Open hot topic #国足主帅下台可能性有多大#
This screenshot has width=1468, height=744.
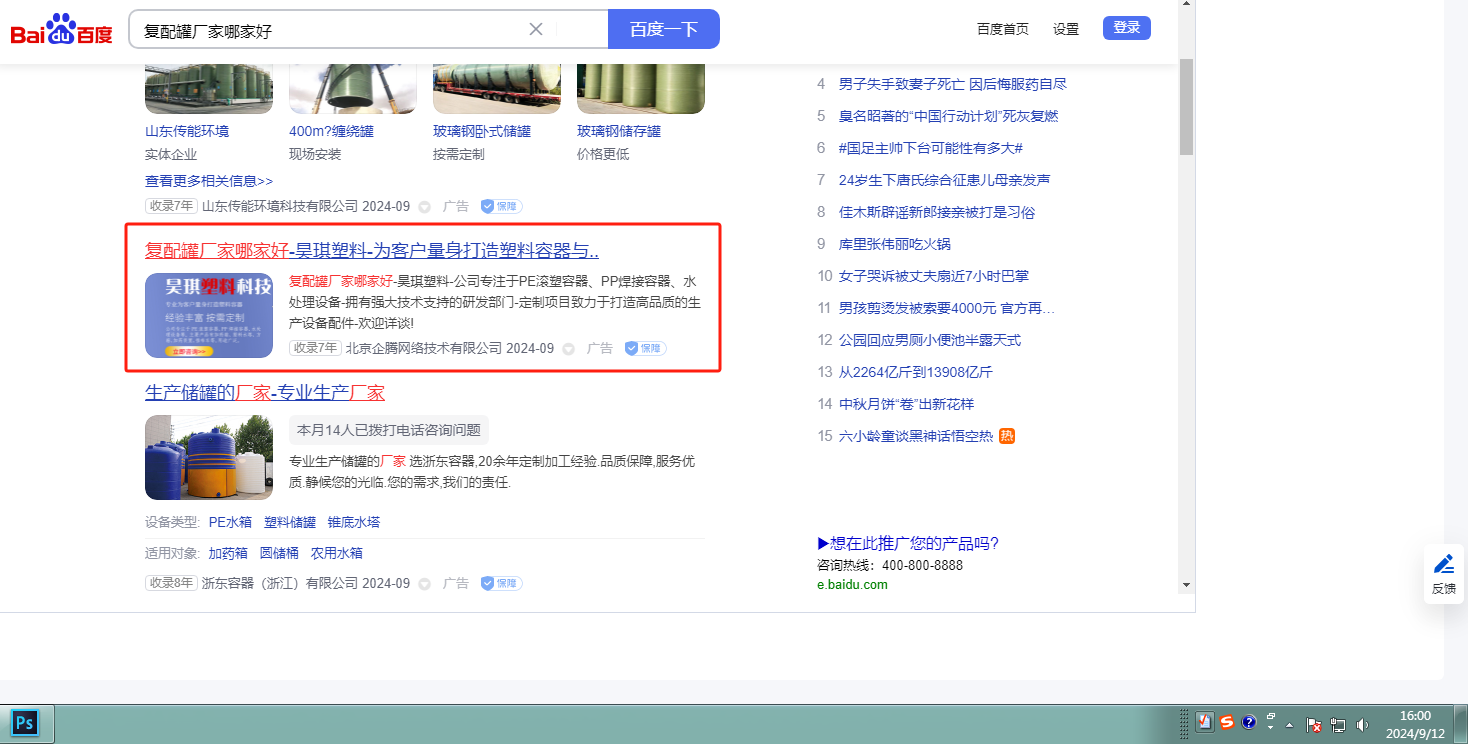tap(930, 148)
